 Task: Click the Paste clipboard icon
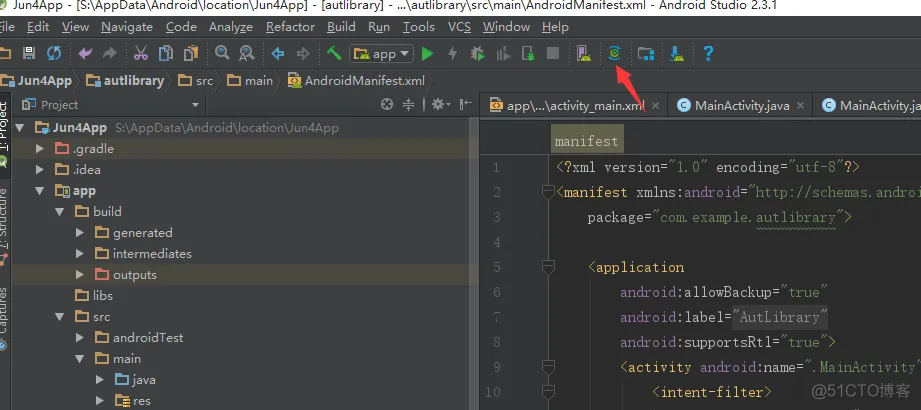coord(191,54)
